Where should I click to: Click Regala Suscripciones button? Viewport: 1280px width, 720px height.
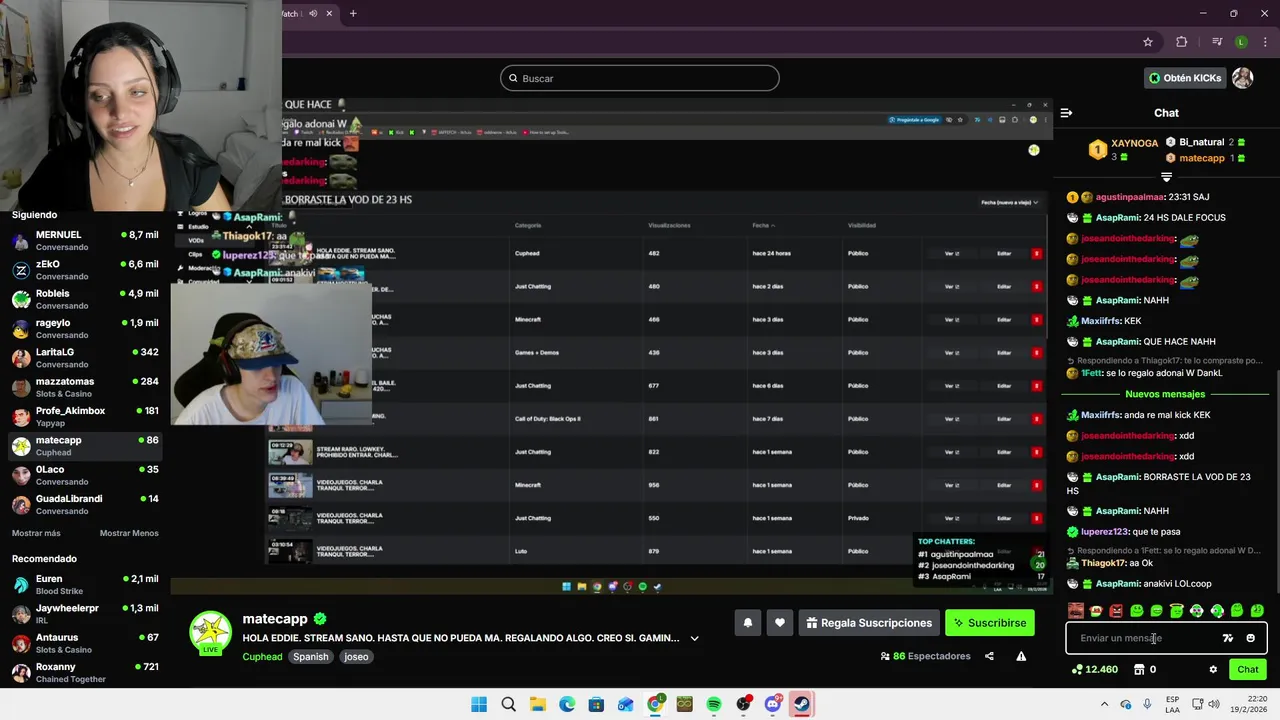[869, 623]
